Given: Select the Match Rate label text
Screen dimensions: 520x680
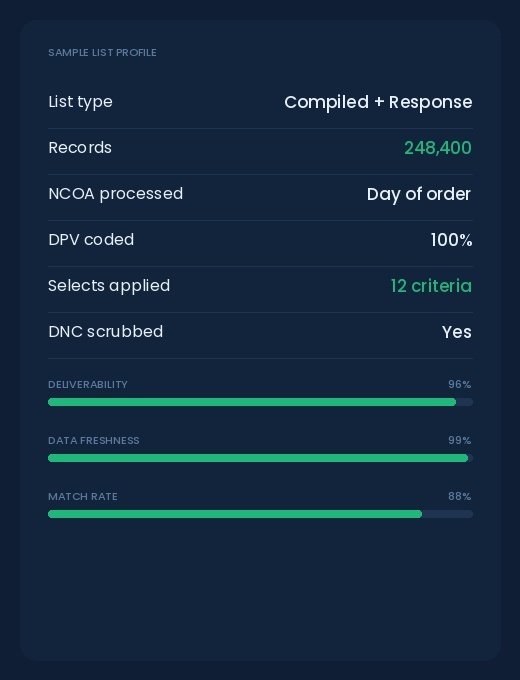Looking at the screenshot, I should pos(83,497).
